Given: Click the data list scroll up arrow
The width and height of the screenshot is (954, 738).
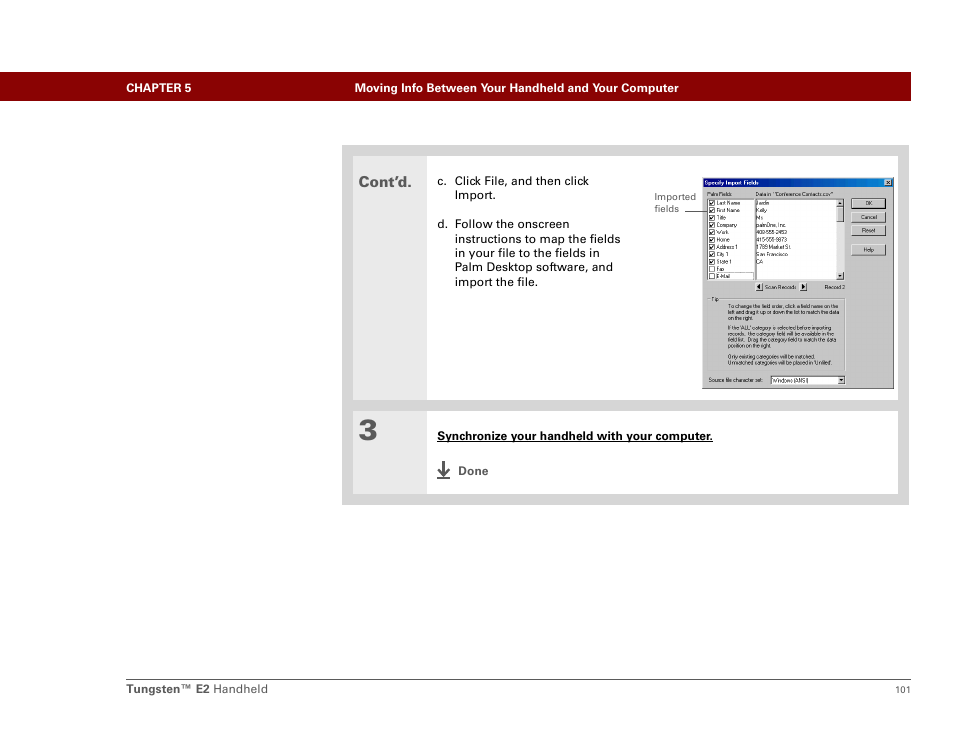Looking at the screenshot, I should point(840,203).
